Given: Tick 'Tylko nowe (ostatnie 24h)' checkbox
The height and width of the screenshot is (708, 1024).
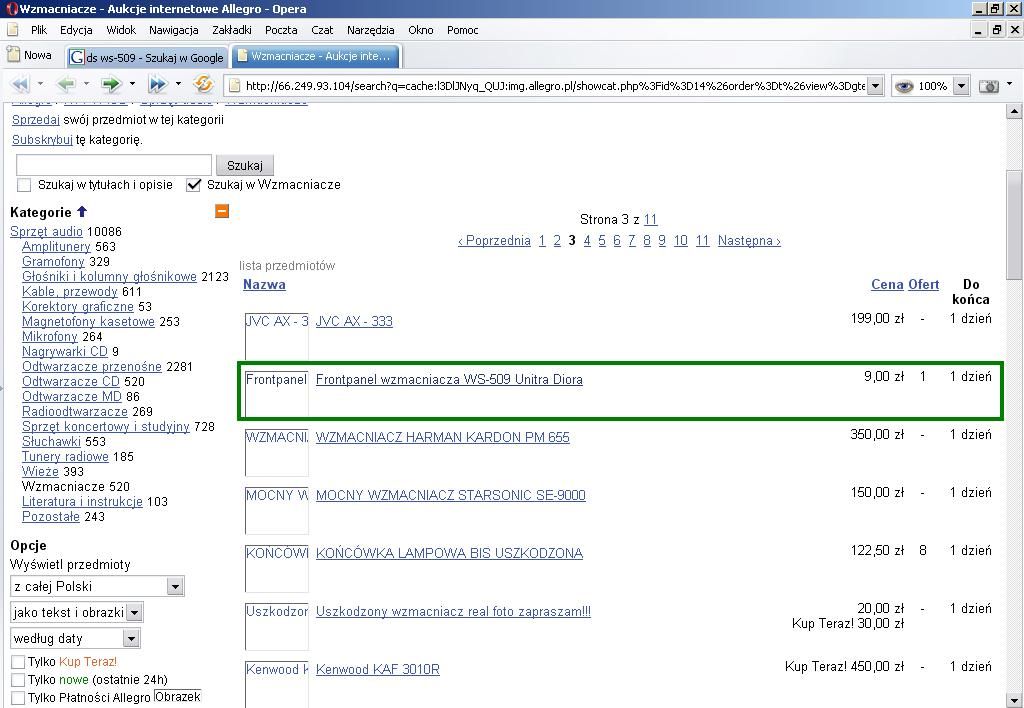Looking at the screenshot, I should click(18, 680).
